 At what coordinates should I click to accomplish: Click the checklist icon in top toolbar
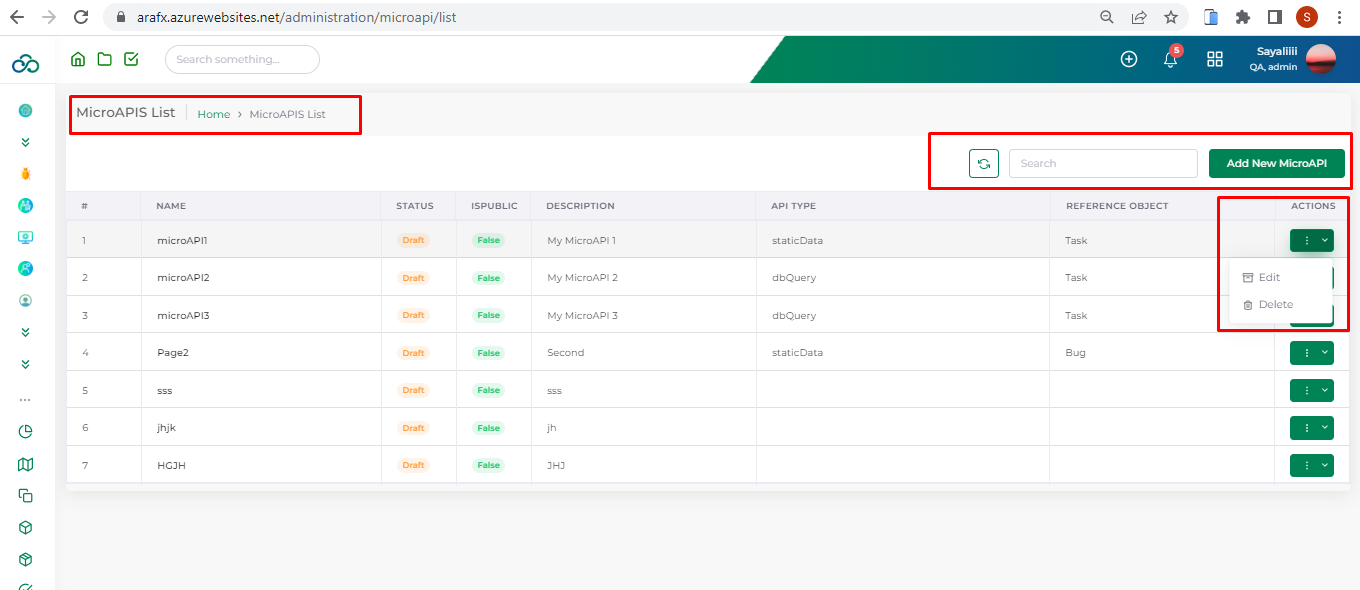click(131, 59)
